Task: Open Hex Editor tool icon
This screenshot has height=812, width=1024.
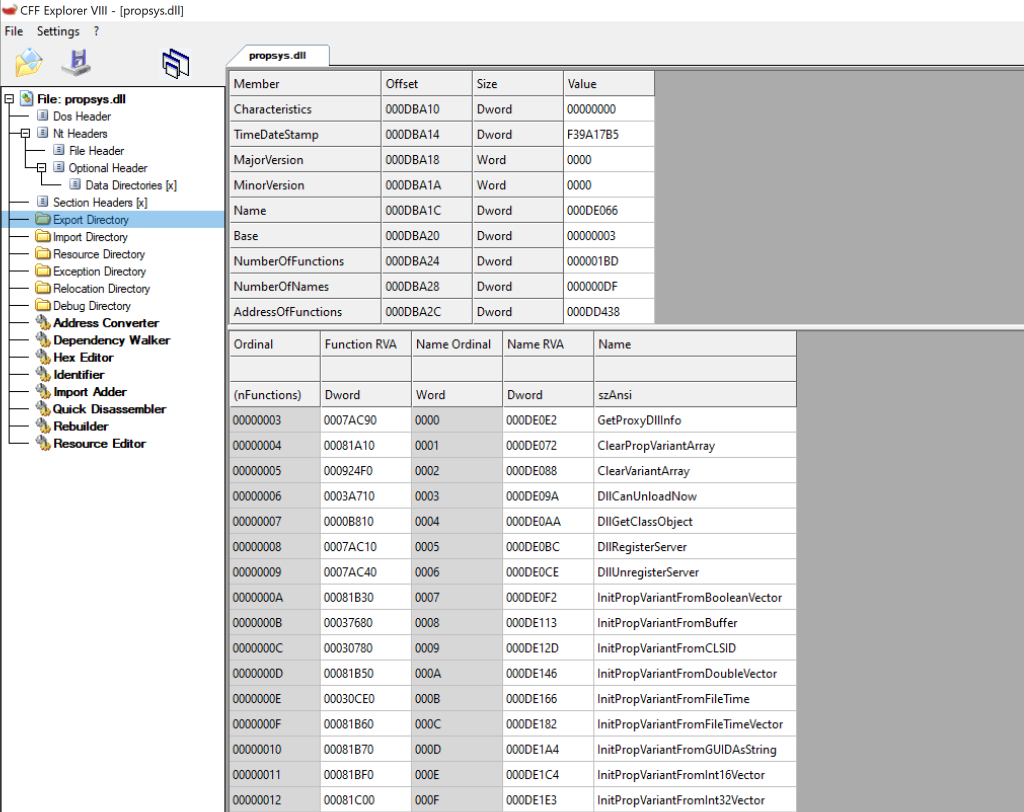Action: click(x=43, y=357)
